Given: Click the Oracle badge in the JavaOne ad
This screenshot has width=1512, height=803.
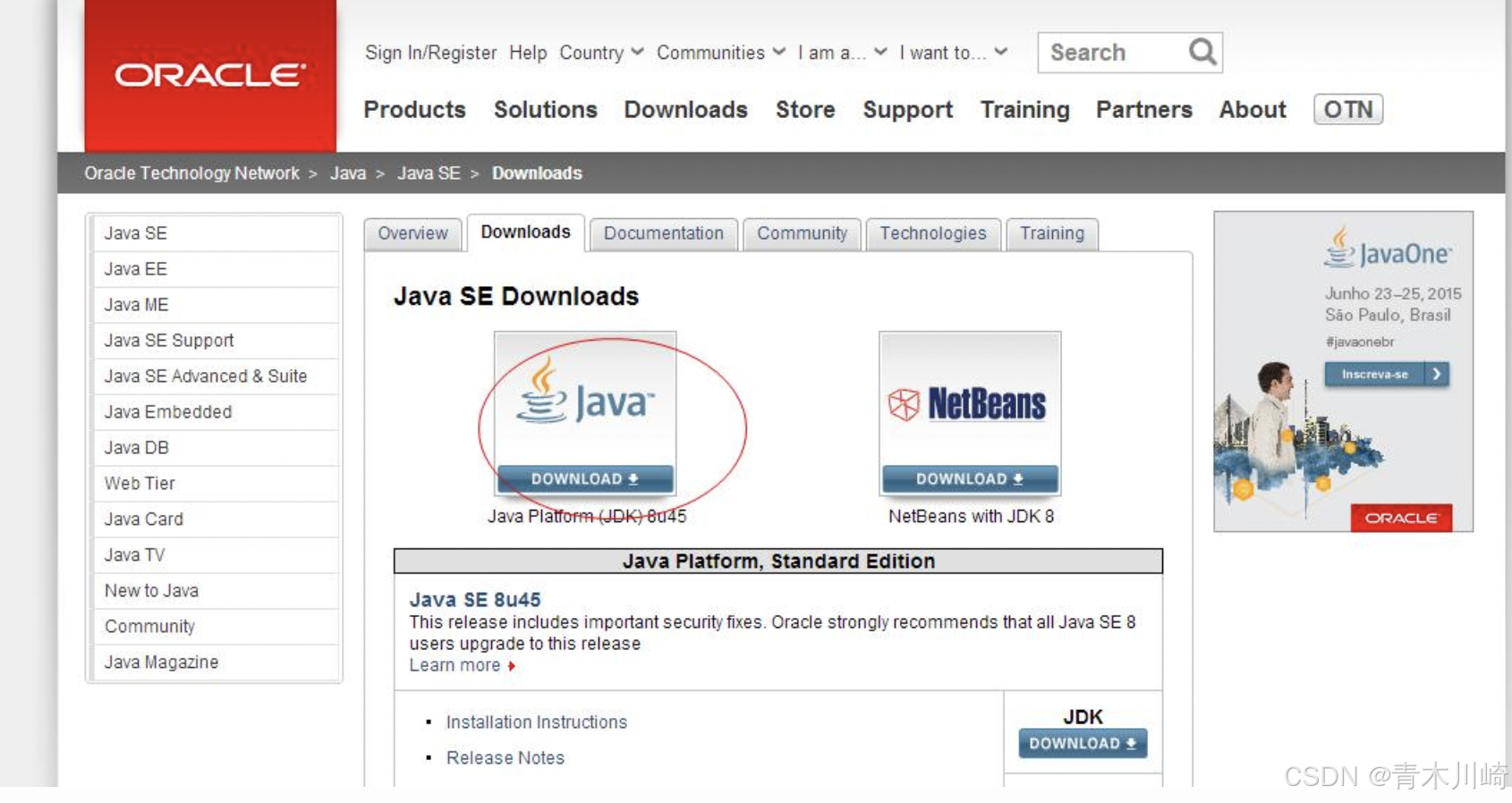Looking at the screenshot, I should click(1401, 518).
